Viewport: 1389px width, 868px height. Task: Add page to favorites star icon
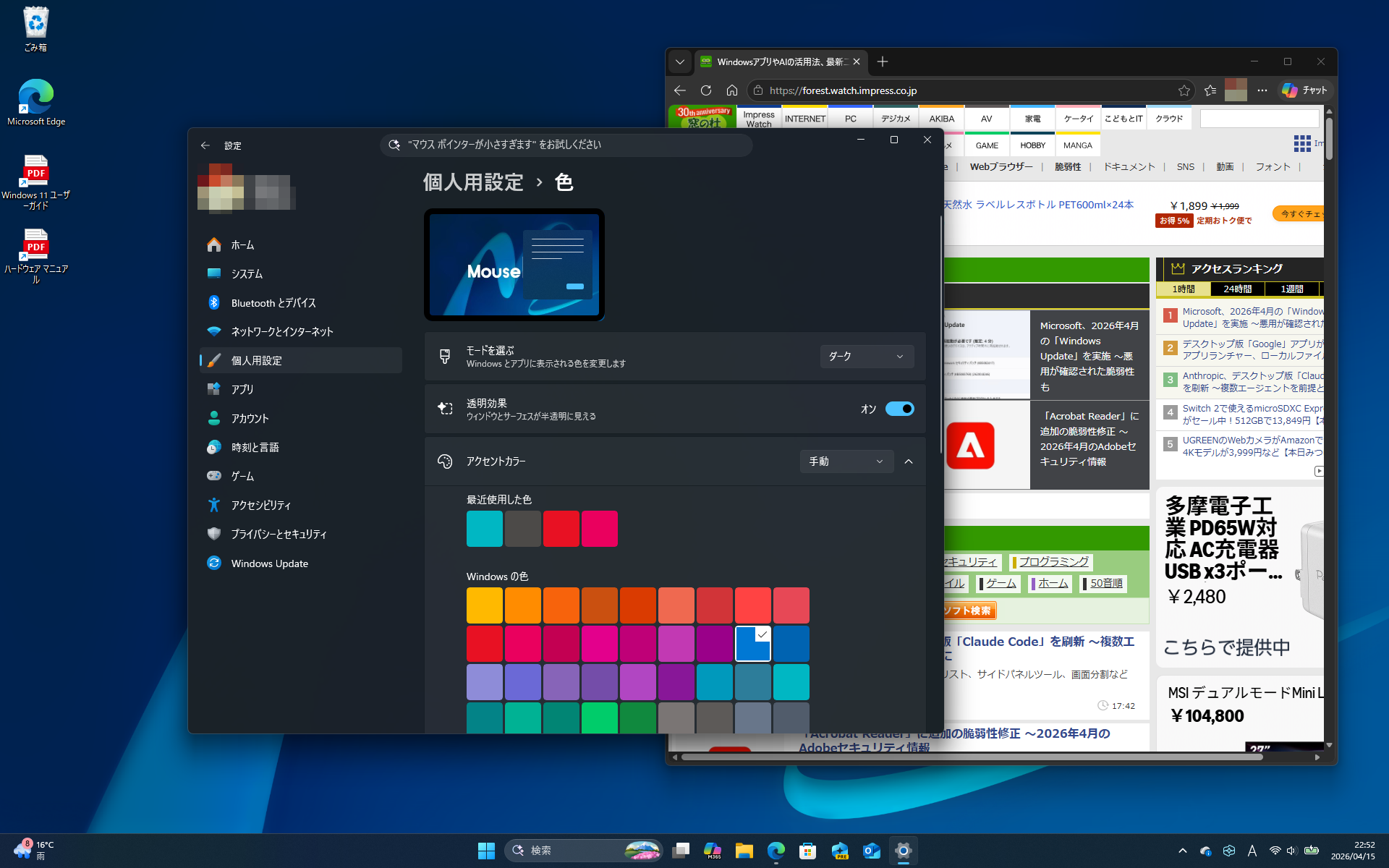tap(1184, 90)
